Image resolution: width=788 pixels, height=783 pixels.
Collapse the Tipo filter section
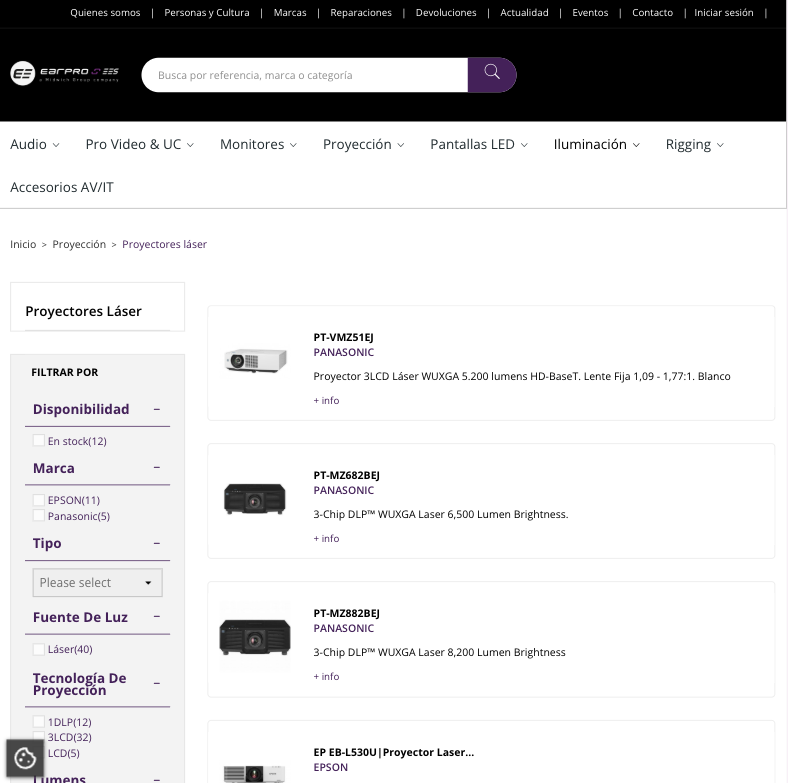coord(157,544)
